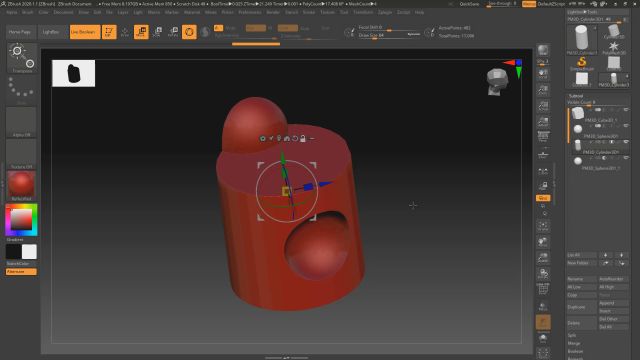The width and height of the screenshot is (640, 360).
Task: Expand the Merge section
Action: click(573, 343)
